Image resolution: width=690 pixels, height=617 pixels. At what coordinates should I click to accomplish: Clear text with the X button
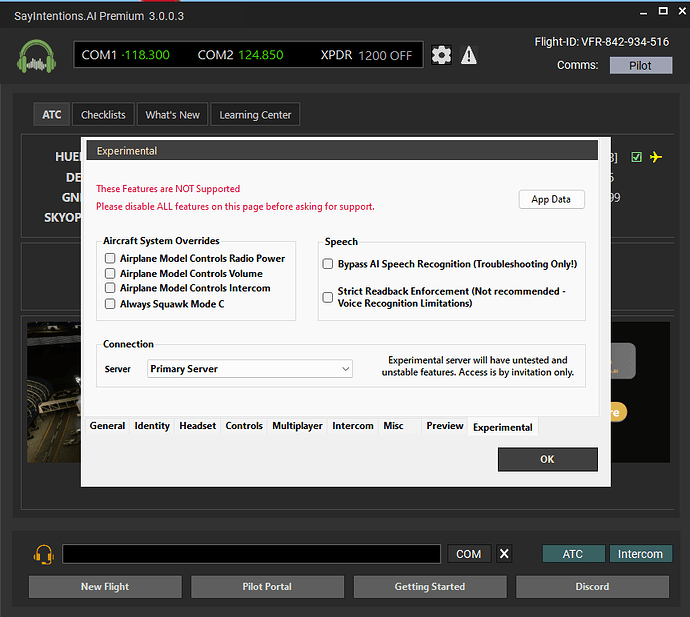(x=504, y=554)
